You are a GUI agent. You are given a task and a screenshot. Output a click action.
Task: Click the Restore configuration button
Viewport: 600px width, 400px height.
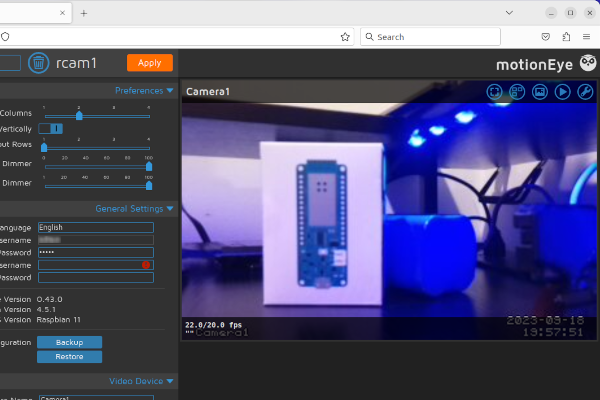(x=69, y=357)
